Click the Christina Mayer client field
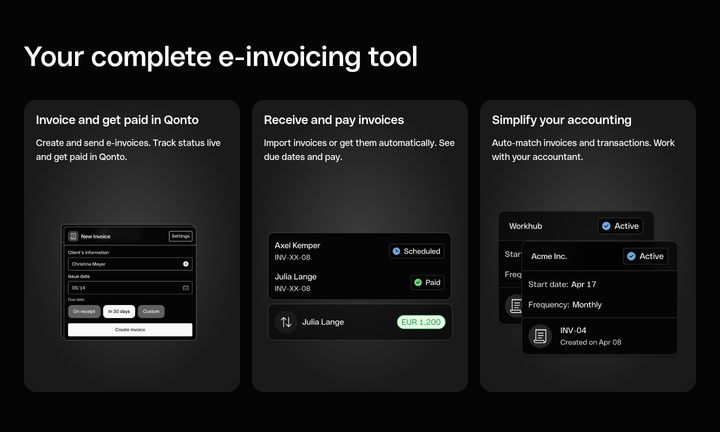Image resolution: width=720 pixels, height=432 pixels. [130, 264]
